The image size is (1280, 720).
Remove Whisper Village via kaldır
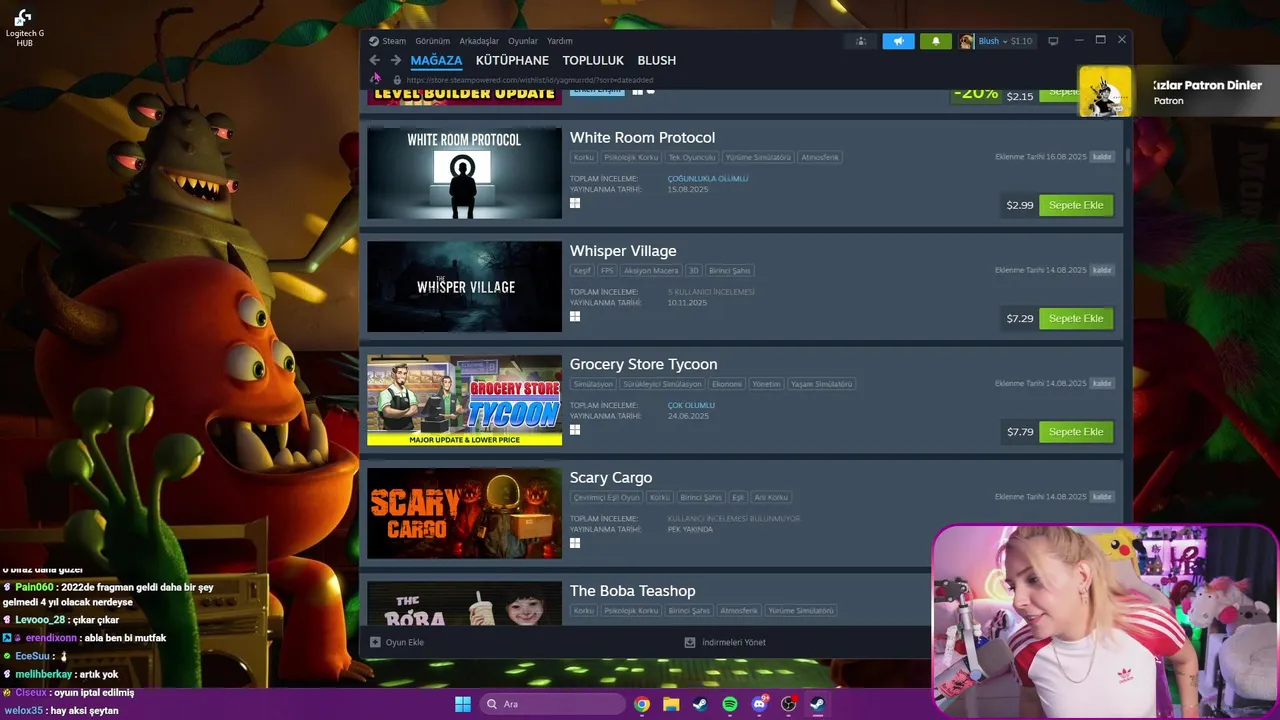(1102, 270)
